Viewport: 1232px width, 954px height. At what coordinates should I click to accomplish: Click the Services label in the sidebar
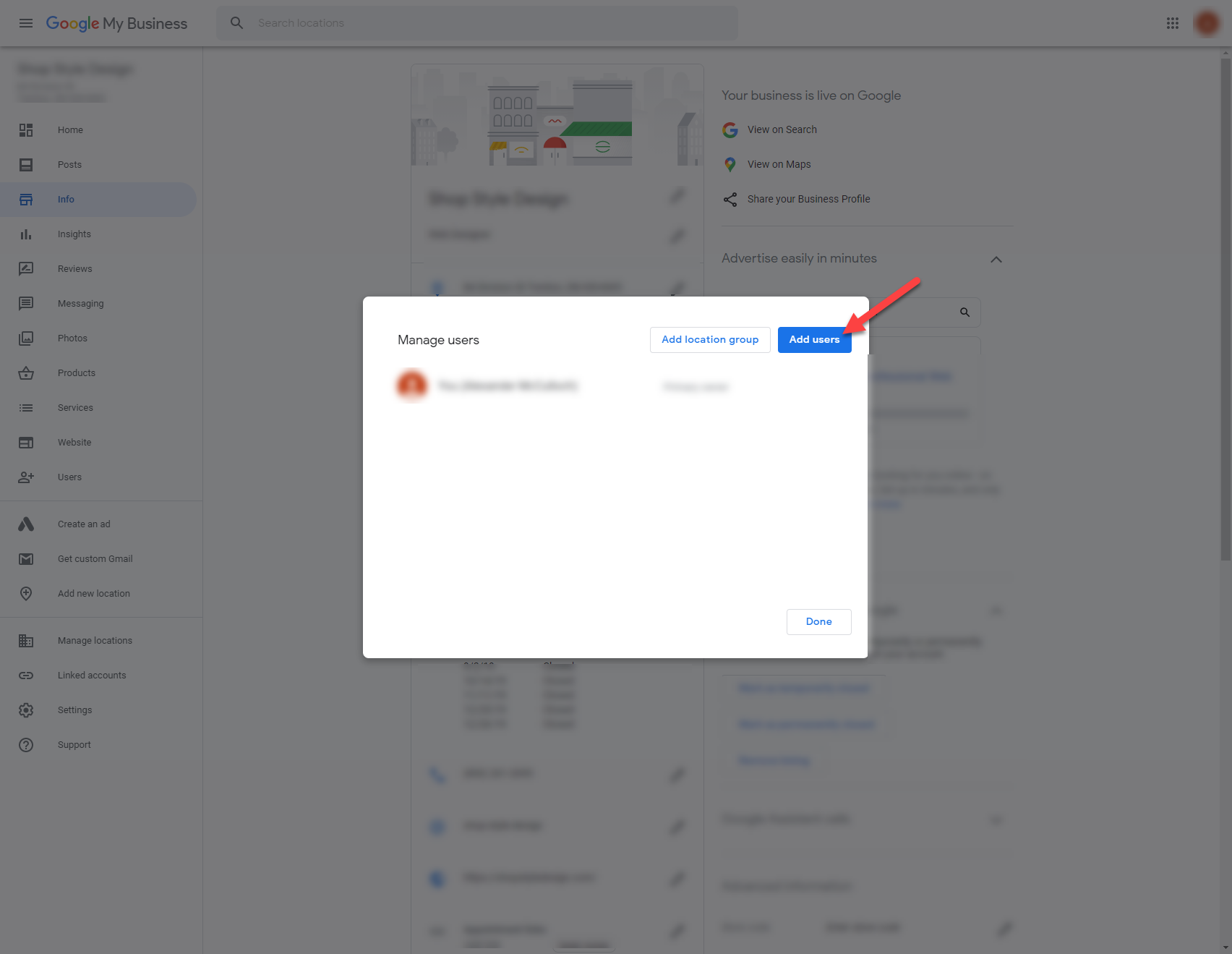tap(75, 408)
